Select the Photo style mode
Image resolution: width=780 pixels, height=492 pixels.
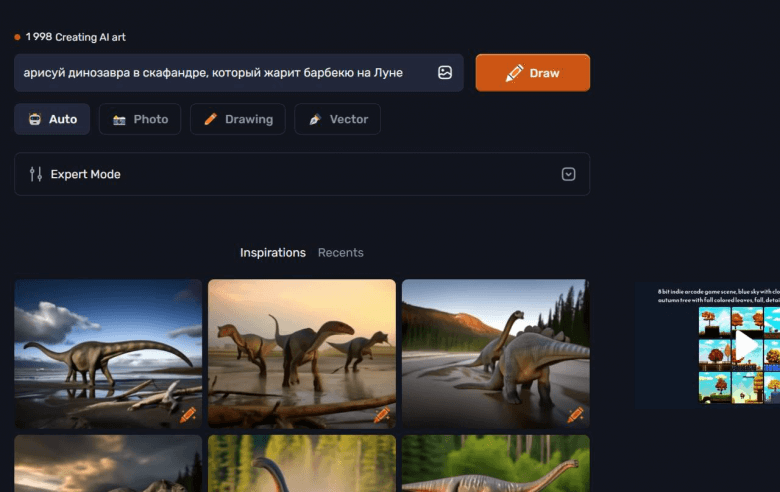140,119
